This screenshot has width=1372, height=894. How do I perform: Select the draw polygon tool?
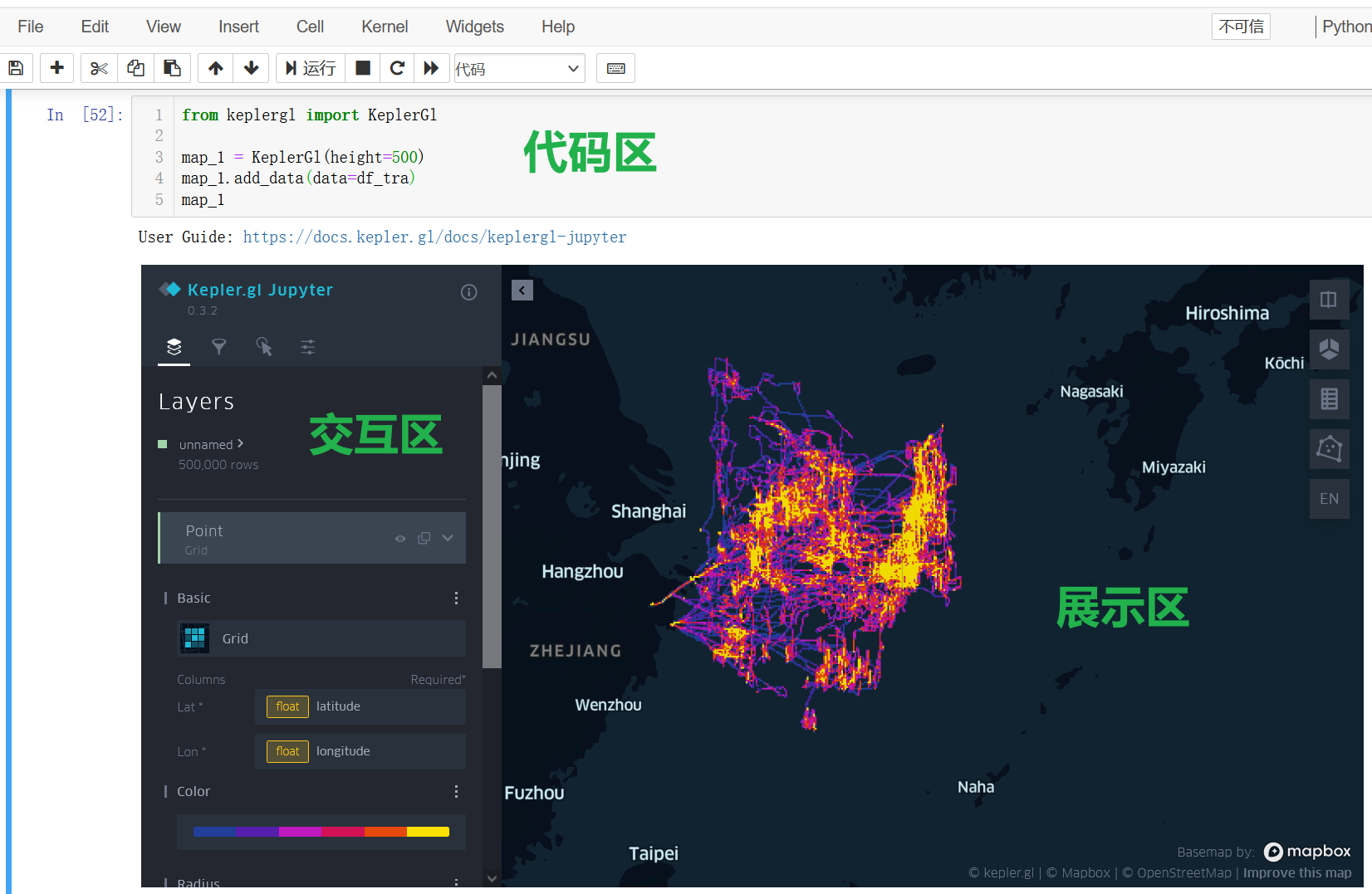tap(1329, 449)
